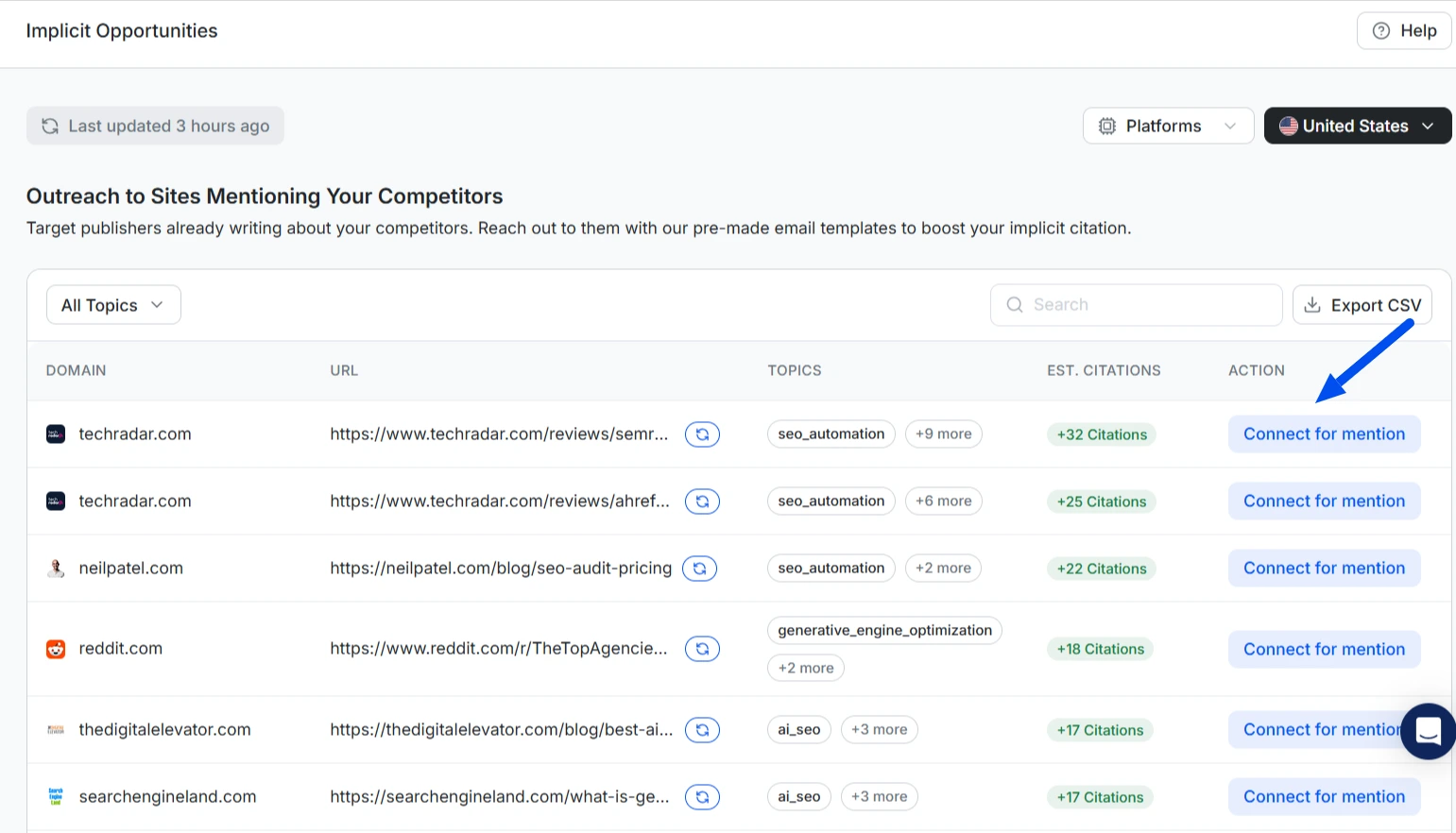Screen dimensions: 1456x833
Task: Click the refresh icon beside the reddit.com URL
Action: (702, 649)
